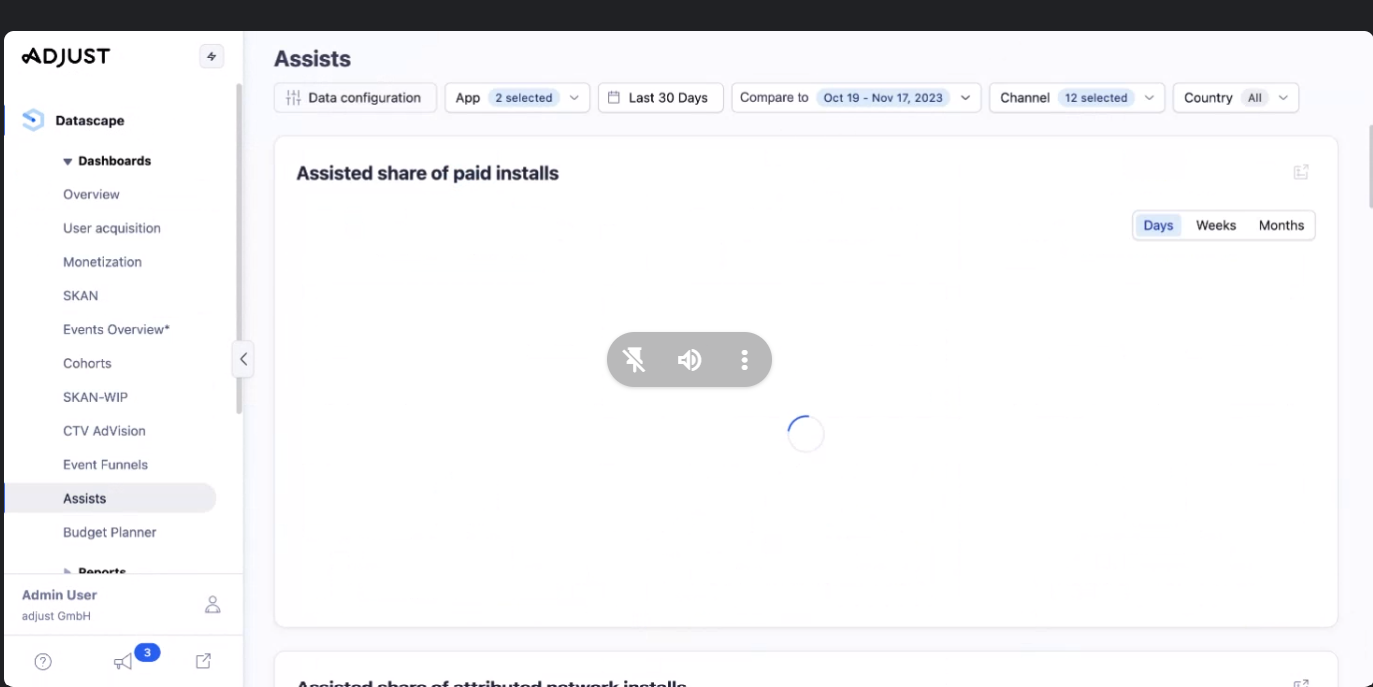1373x687 pixels.
Task: Switch chart granularity to Weeks
Action: point(1216,226)
